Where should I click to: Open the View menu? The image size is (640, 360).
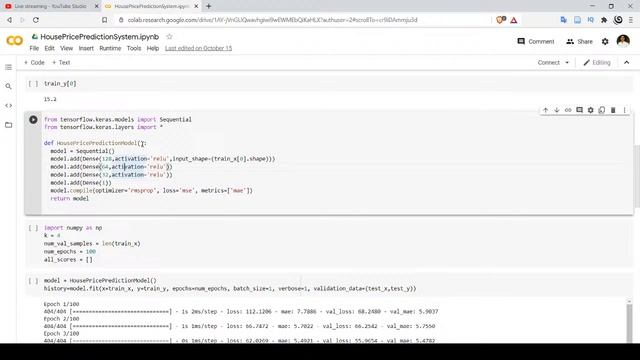[67, 48]
